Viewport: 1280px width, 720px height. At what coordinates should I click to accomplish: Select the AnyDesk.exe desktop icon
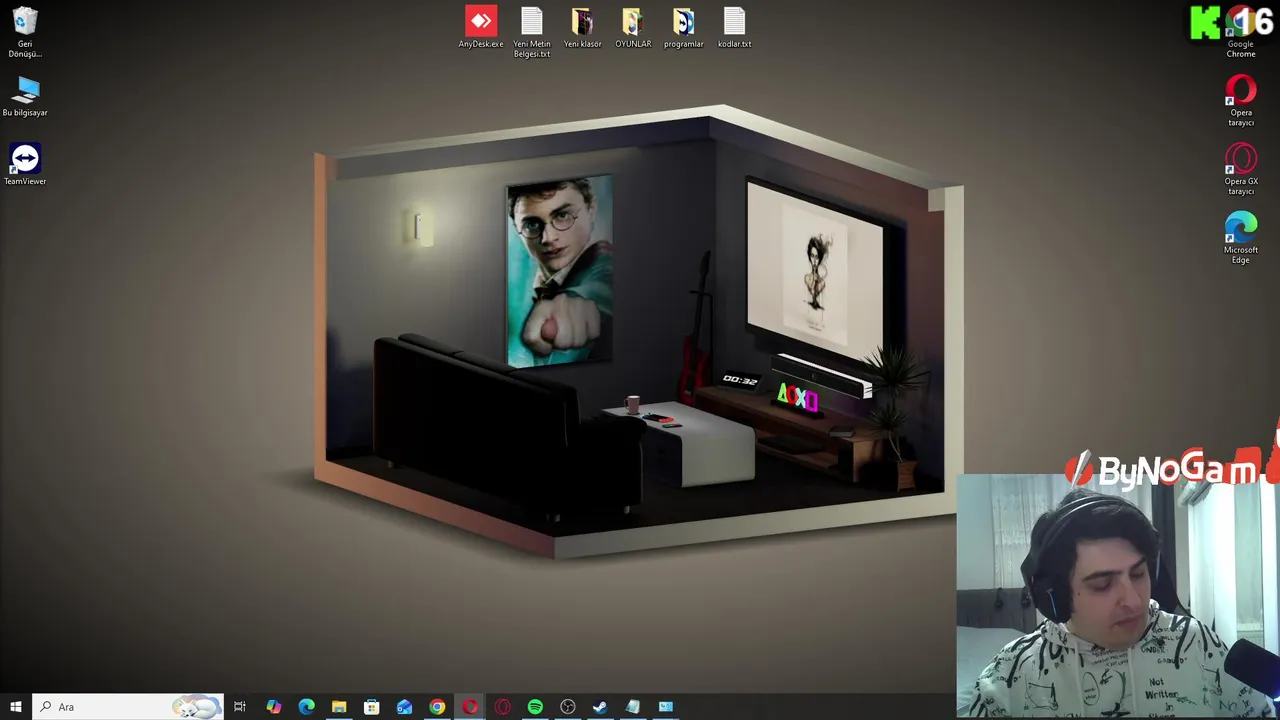click(x=481, y=27)
